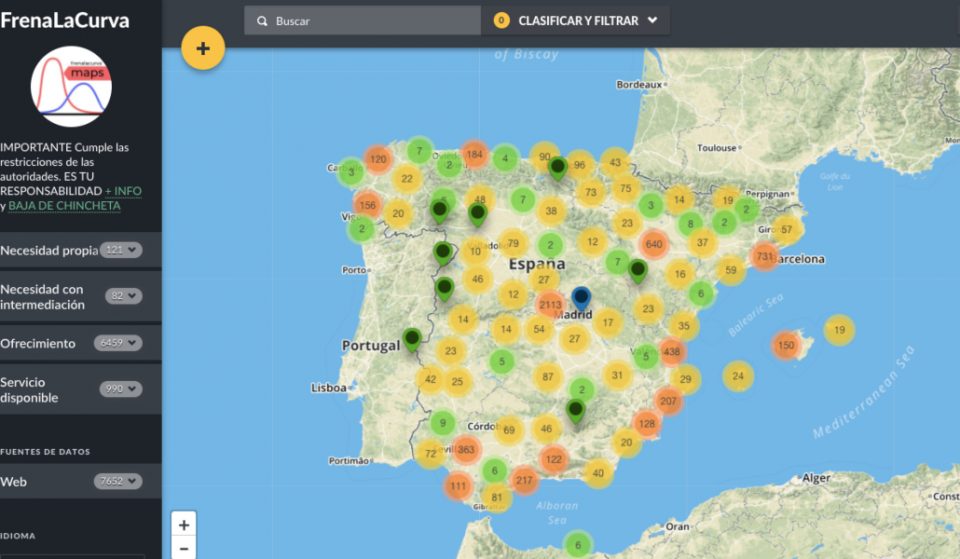Select the Servicio disponible category
Image resolution: width=960 pixels, height=559 pixels.
[x=81, y=389]
